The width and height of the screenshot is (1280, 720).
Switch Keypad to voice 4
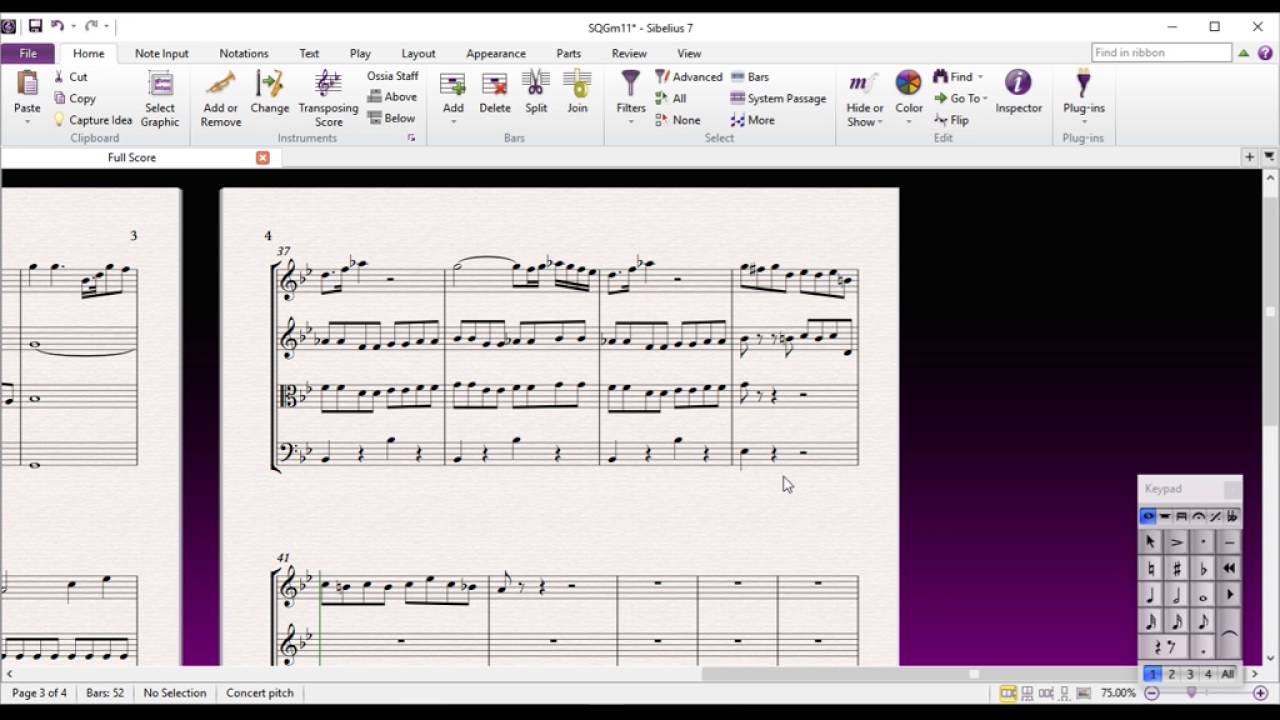(1208, 674)
